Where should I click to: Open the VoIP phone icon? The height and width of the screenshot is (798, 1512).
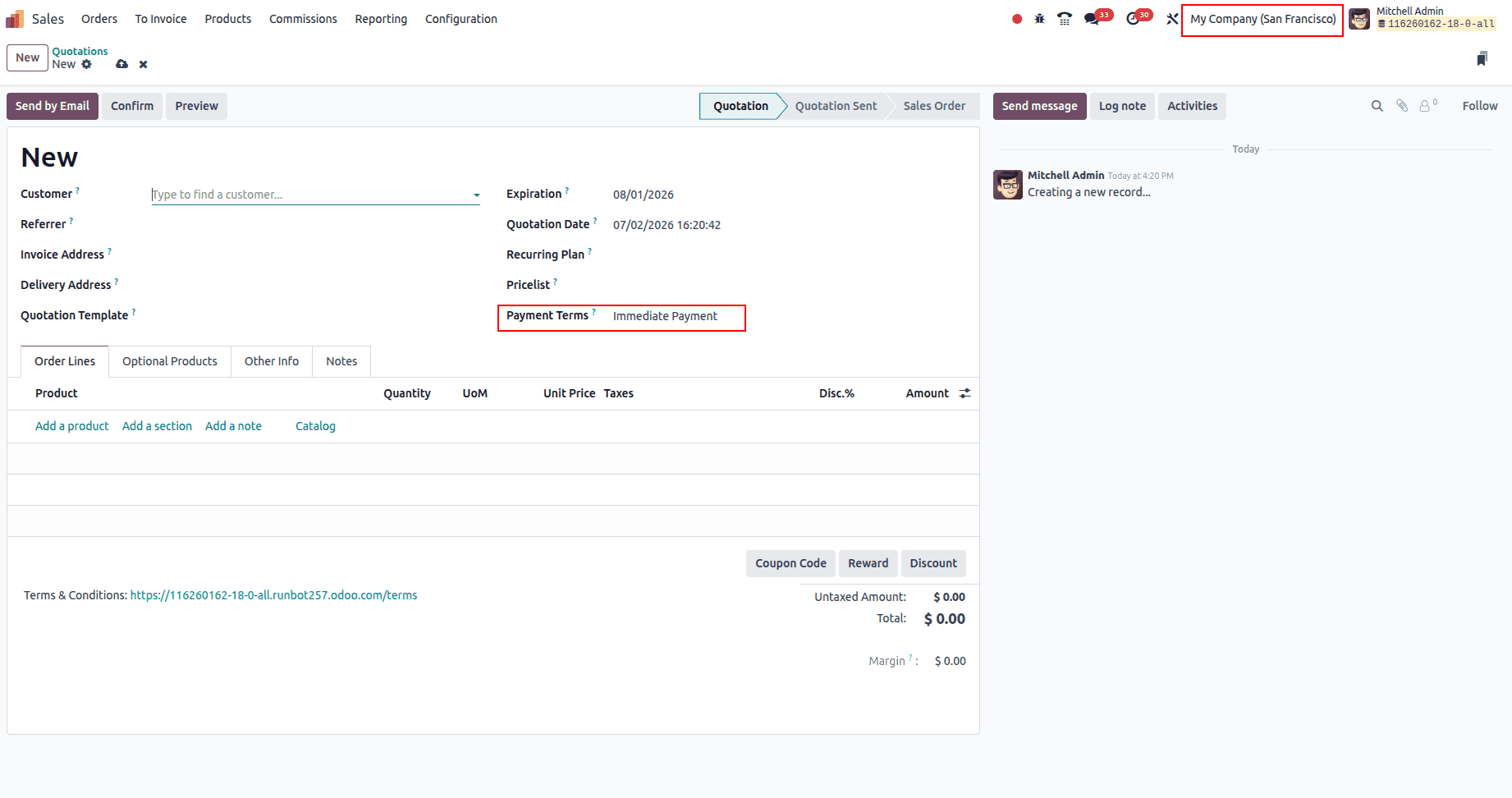tap(1065, 19)
